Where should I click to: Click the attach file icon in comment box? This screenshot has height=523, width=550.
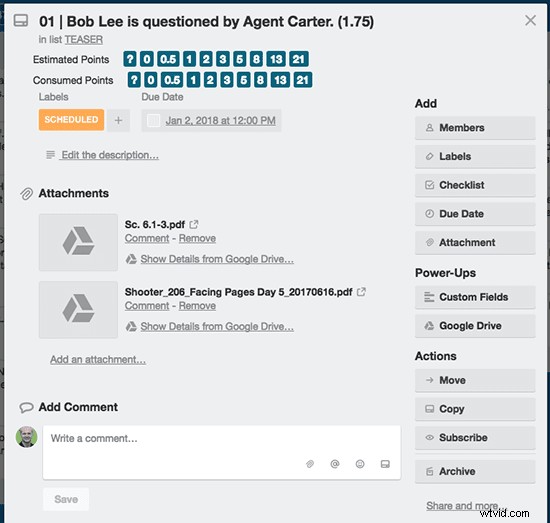pos(310,464)
